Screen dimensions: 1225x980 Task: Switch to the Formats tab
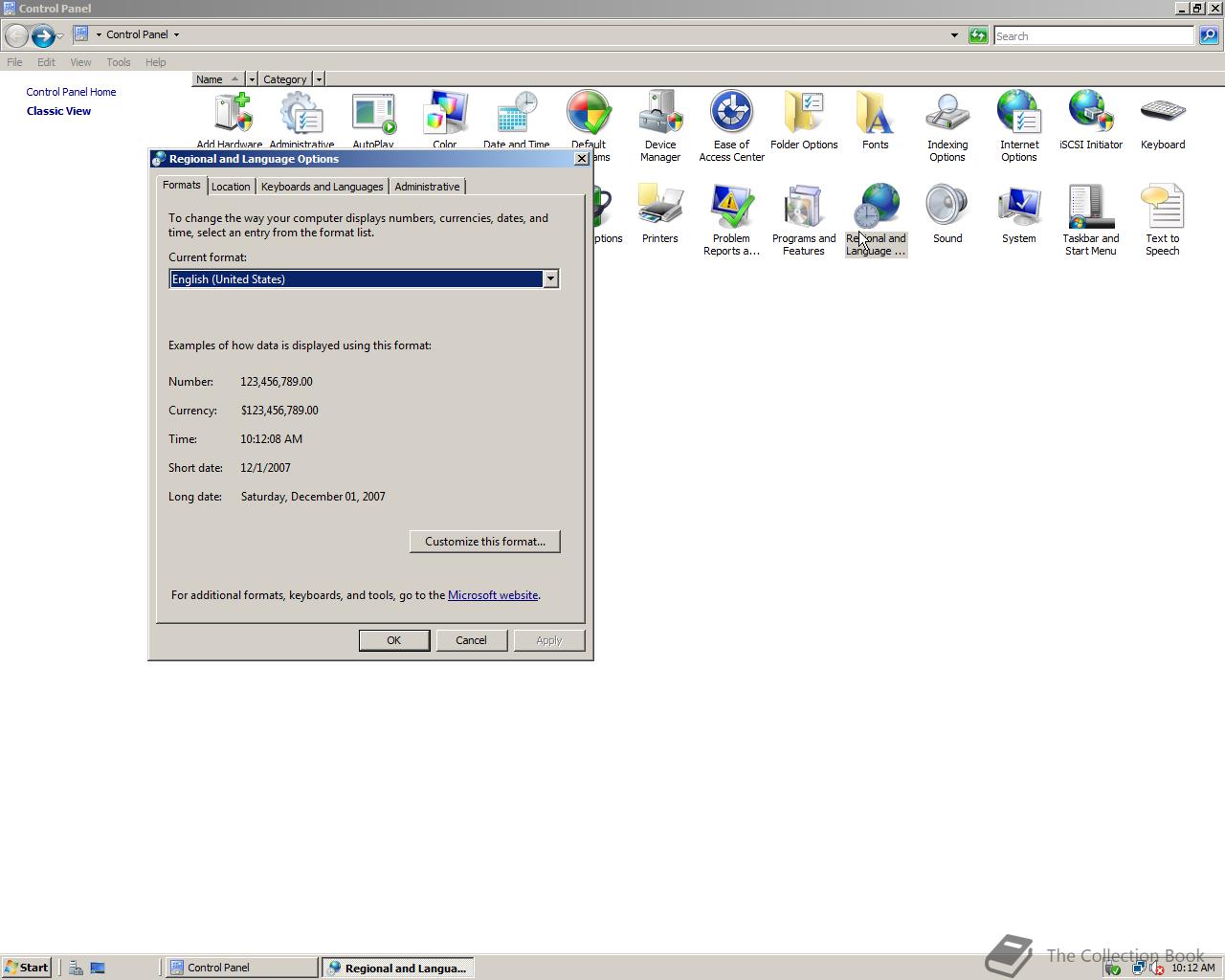[x=181, y=185]
